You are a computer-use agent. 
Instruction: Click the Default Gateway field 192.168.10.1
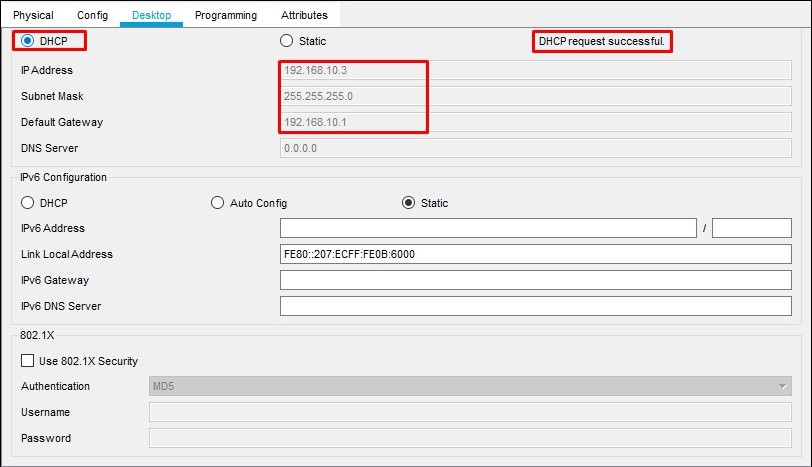click(535, 122)
